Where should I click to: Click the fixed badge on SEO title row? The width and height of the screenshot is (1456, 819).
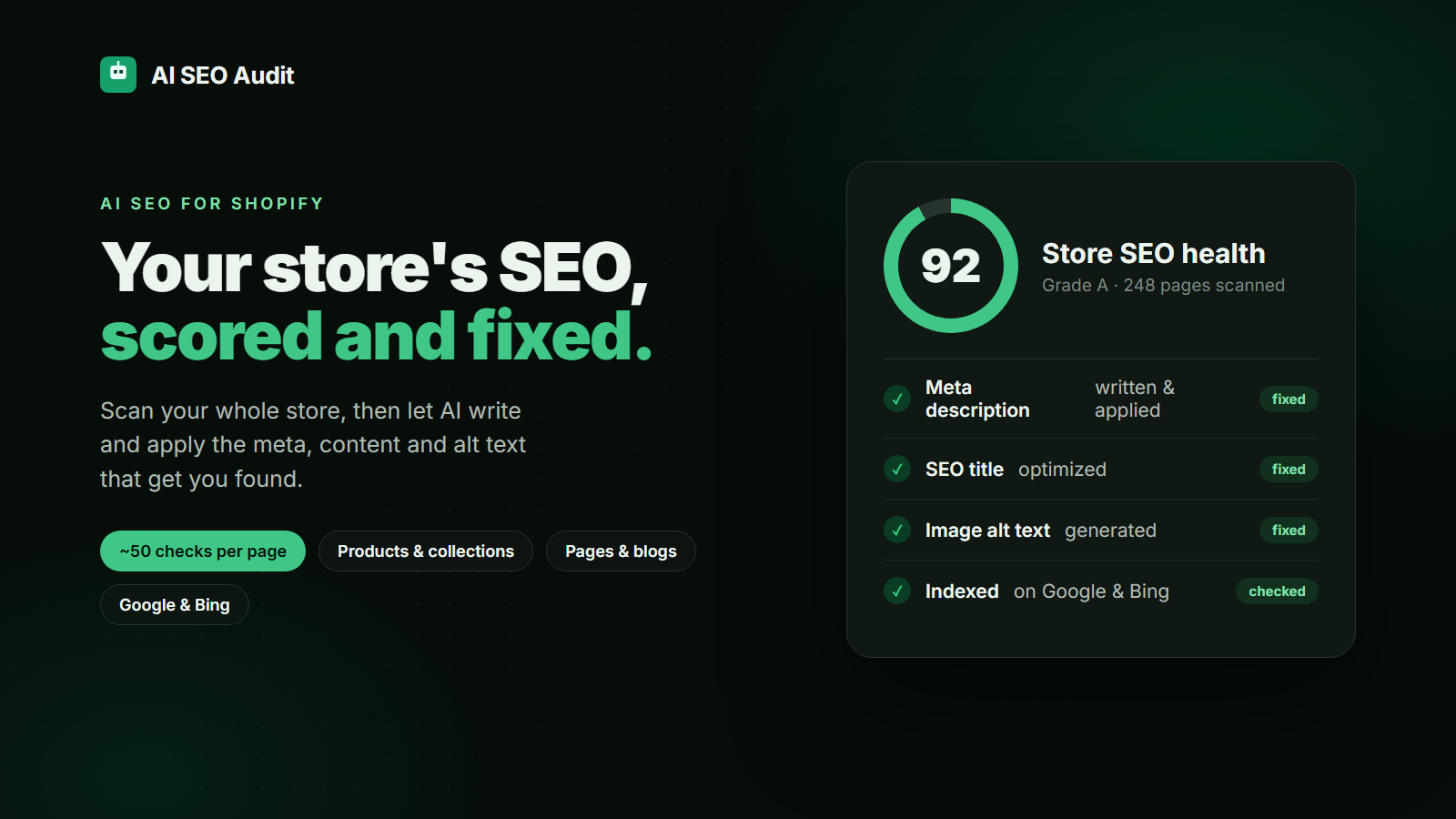1289,470
